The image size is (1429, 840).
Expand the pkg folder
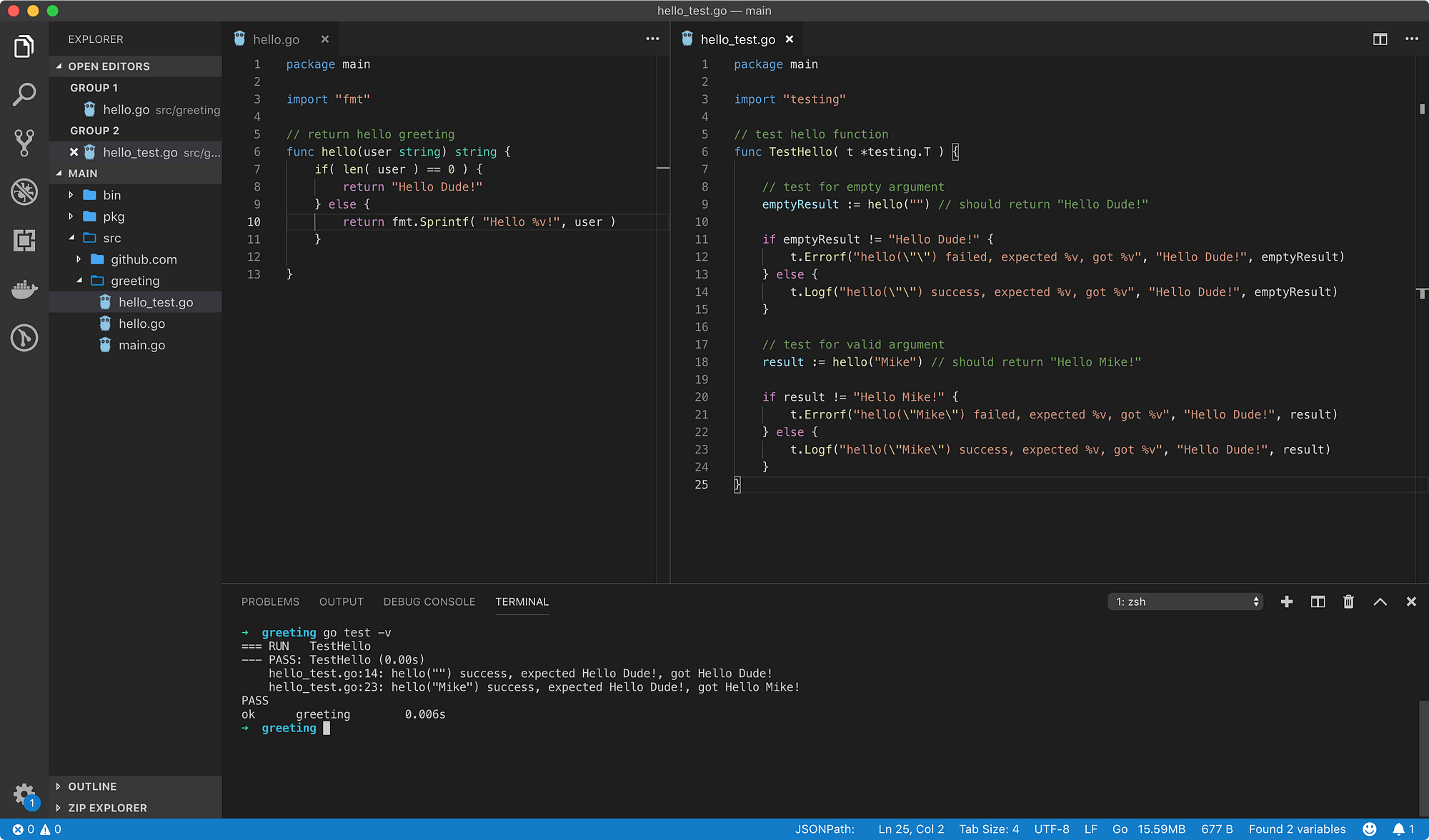[x=71, y=216]
